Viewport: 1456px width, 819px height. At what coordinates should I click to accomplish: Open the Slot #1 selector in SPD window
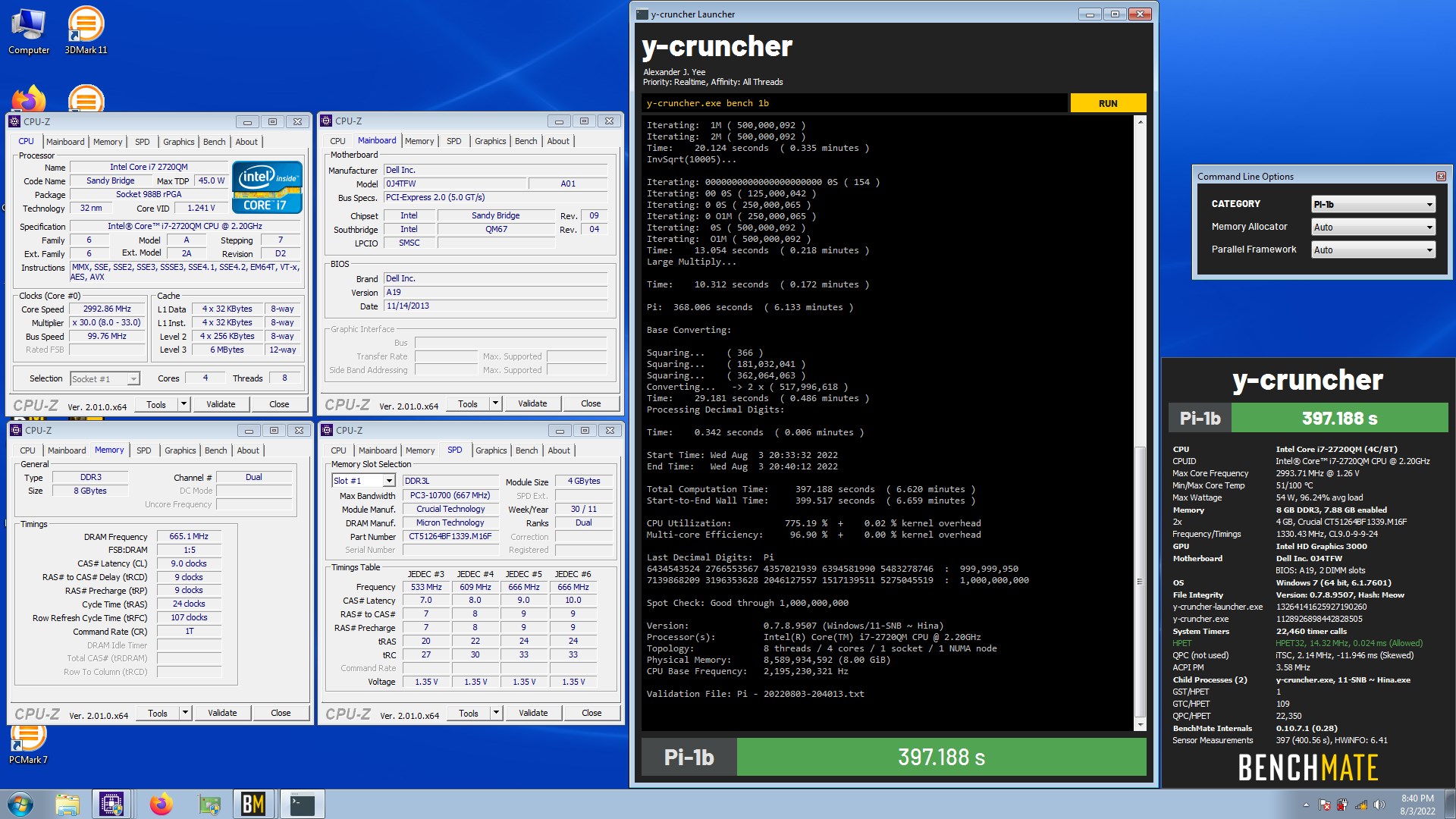363,481
